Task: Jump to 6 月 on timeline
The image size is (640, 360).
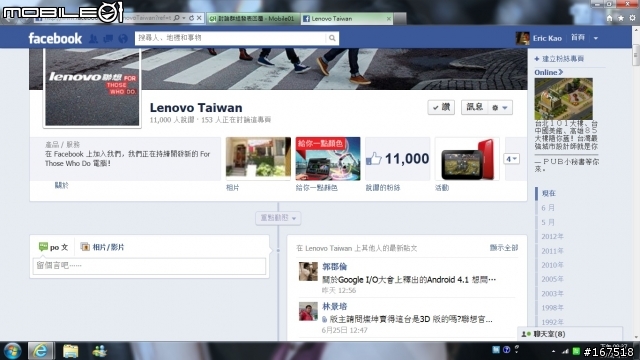Action: coord(548,208)
